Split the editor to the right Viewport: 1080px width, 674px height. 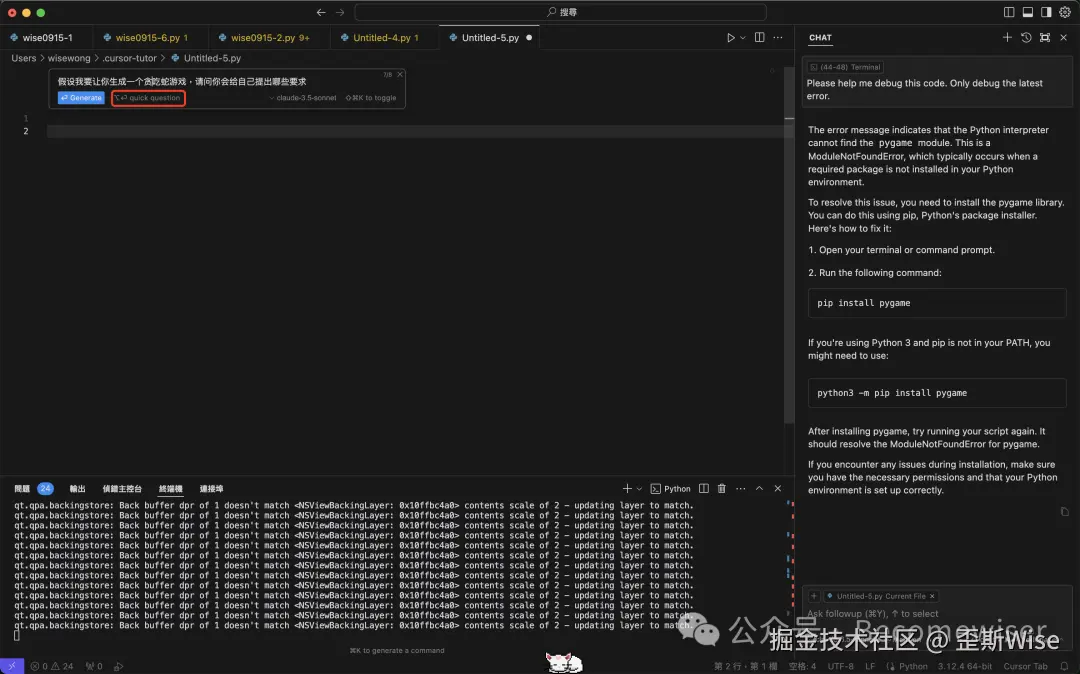click(x=759, y=37)
